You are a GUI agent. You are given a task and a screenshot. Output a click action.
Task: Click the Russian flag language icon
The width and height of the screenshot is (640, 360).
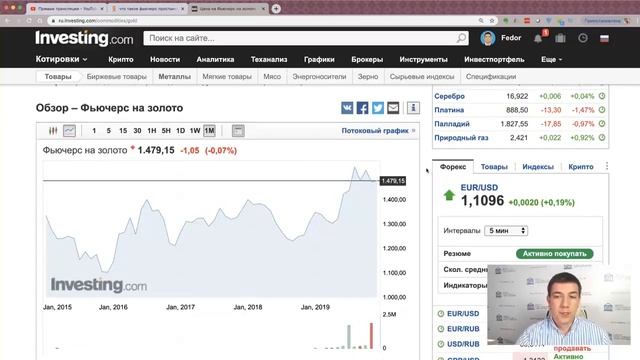coord(604,38)
